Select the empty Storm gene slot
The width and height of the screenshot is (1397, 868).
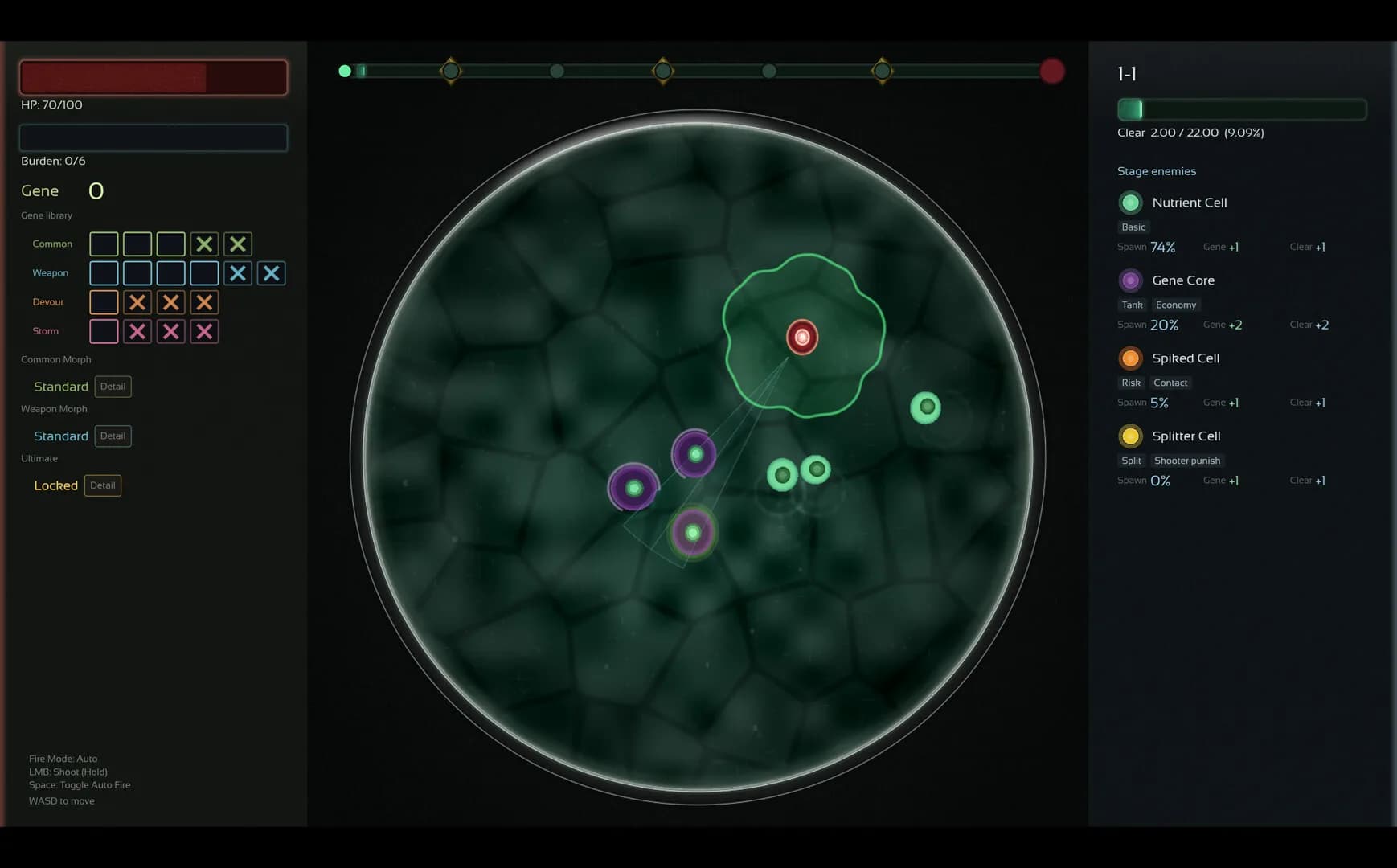(x=104, y=331)
